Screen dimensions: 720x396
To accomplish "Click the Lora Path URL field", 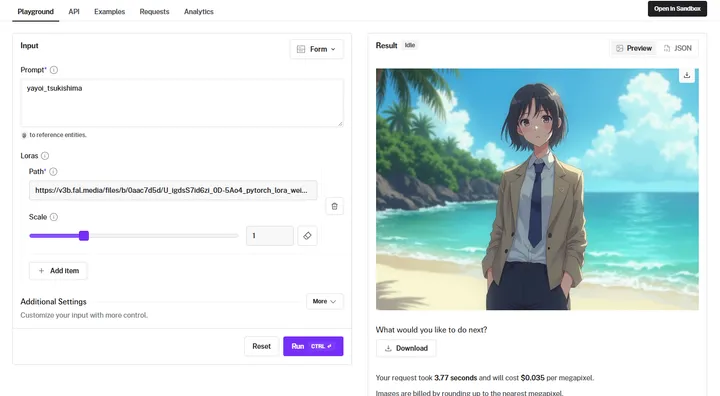I will click(x=173, y=190).
